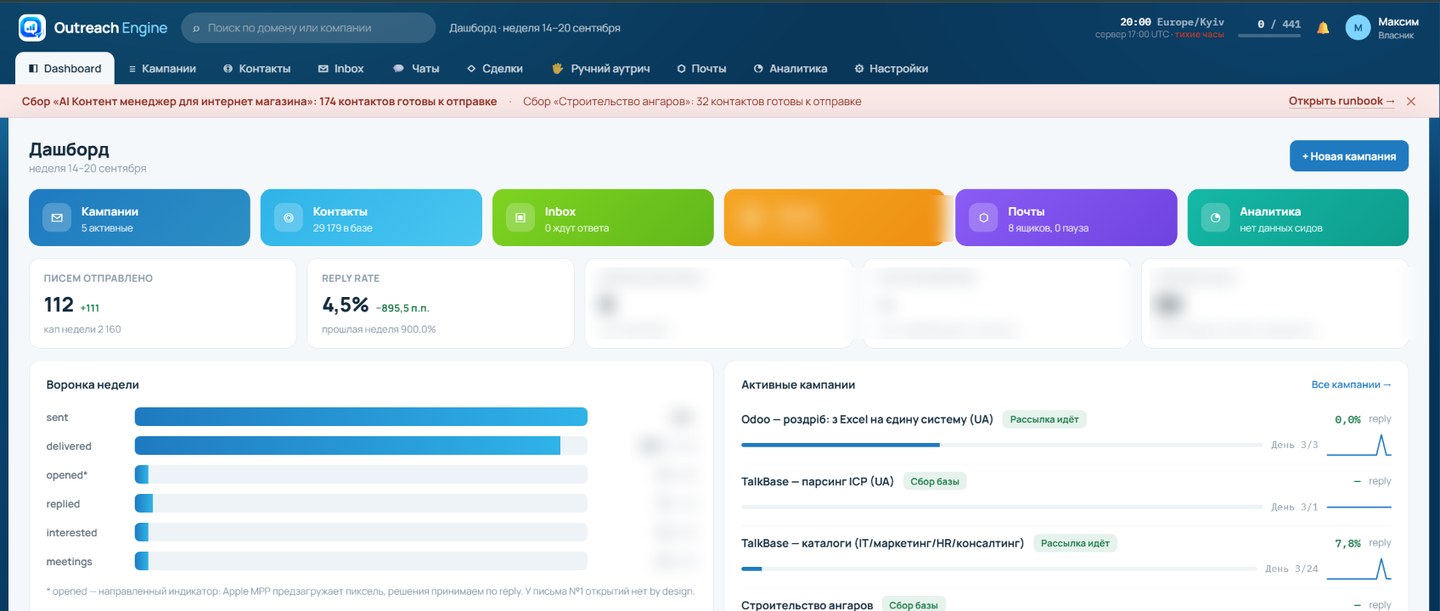
Task: Open TalkBase — каталоги campaign
Action: 882,543
